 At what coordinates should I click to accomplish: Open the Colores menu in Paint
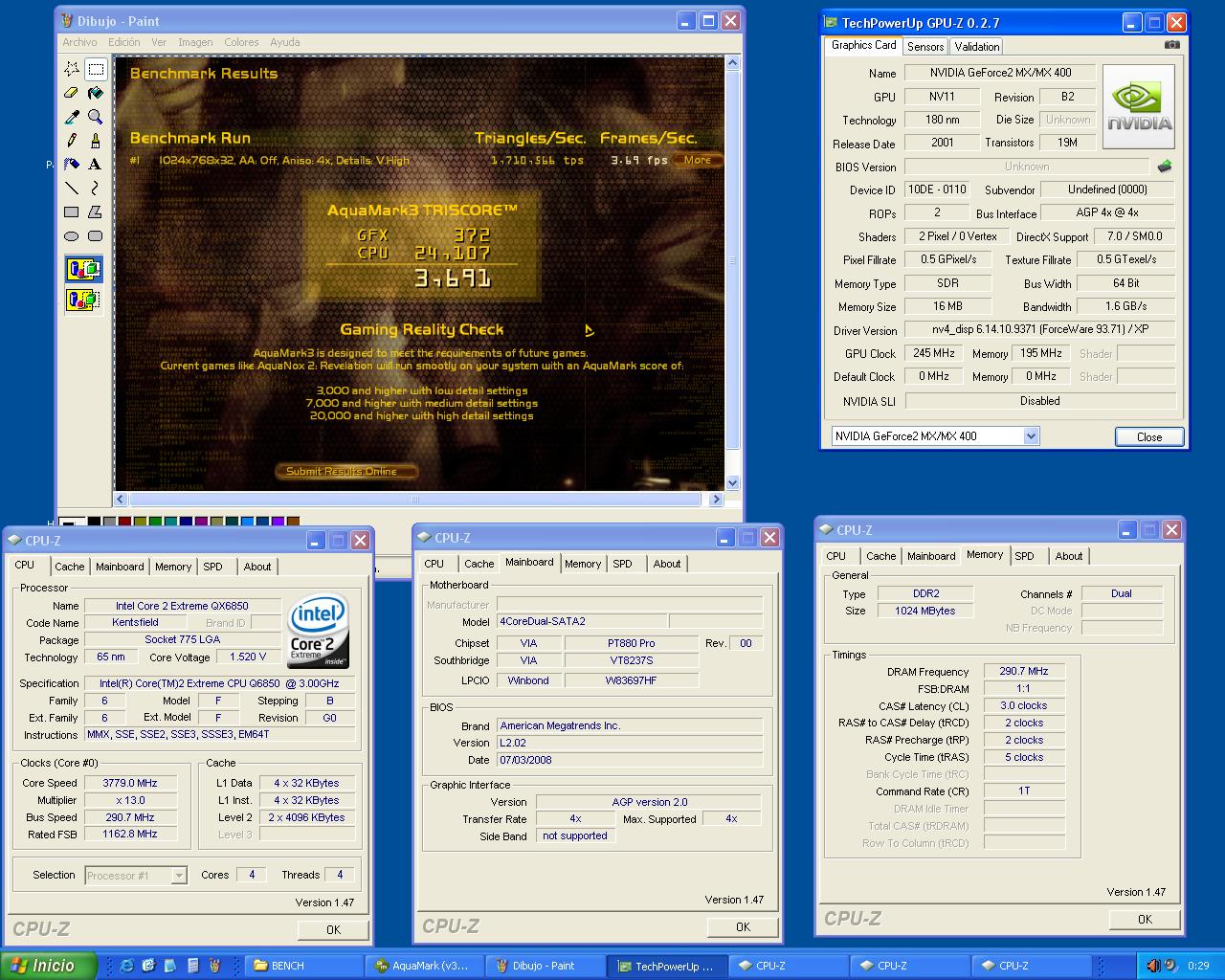241,42
